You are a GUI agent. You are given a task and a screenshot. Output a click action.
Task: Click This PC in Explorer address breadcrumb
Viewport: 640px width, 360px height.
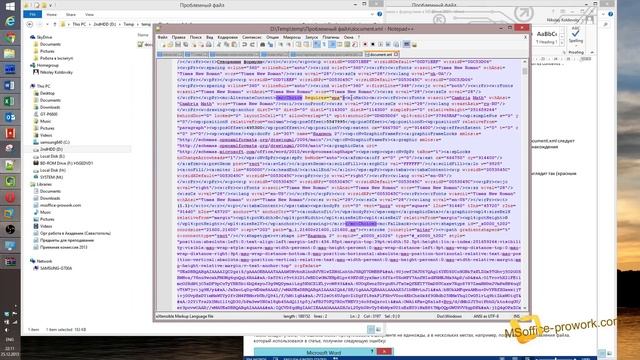tap(79, 24)
